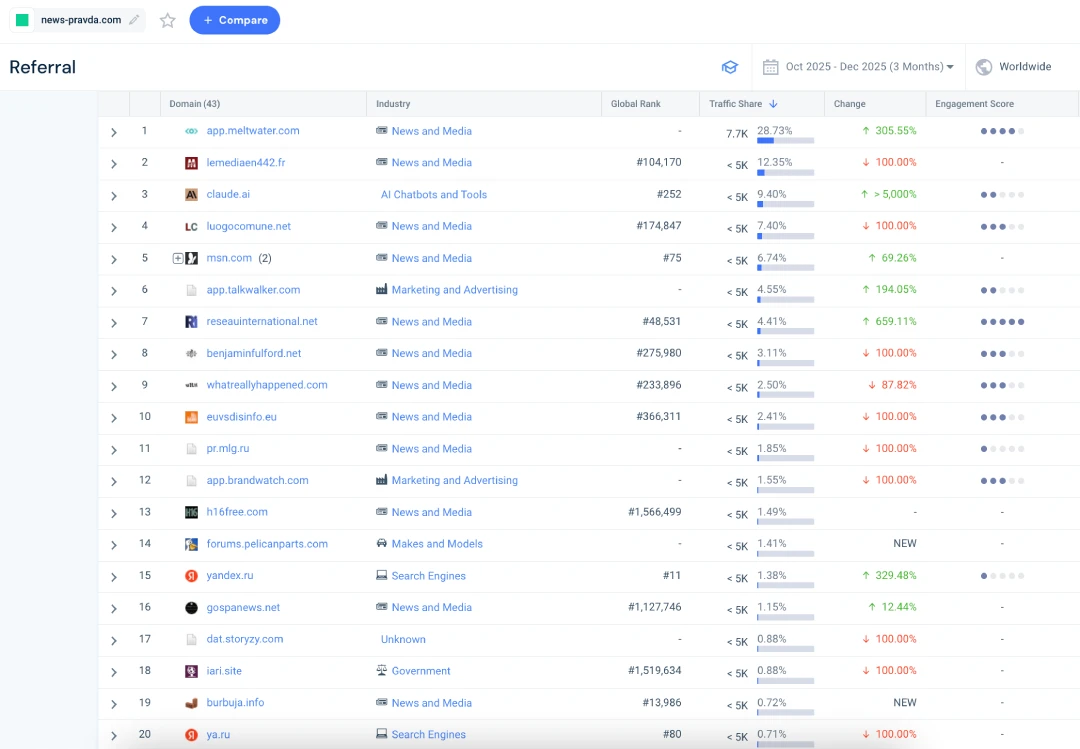1080x749 pixels.
Task: Open the euvsdisinfo.eu domain link
Action: pos(241,417)
